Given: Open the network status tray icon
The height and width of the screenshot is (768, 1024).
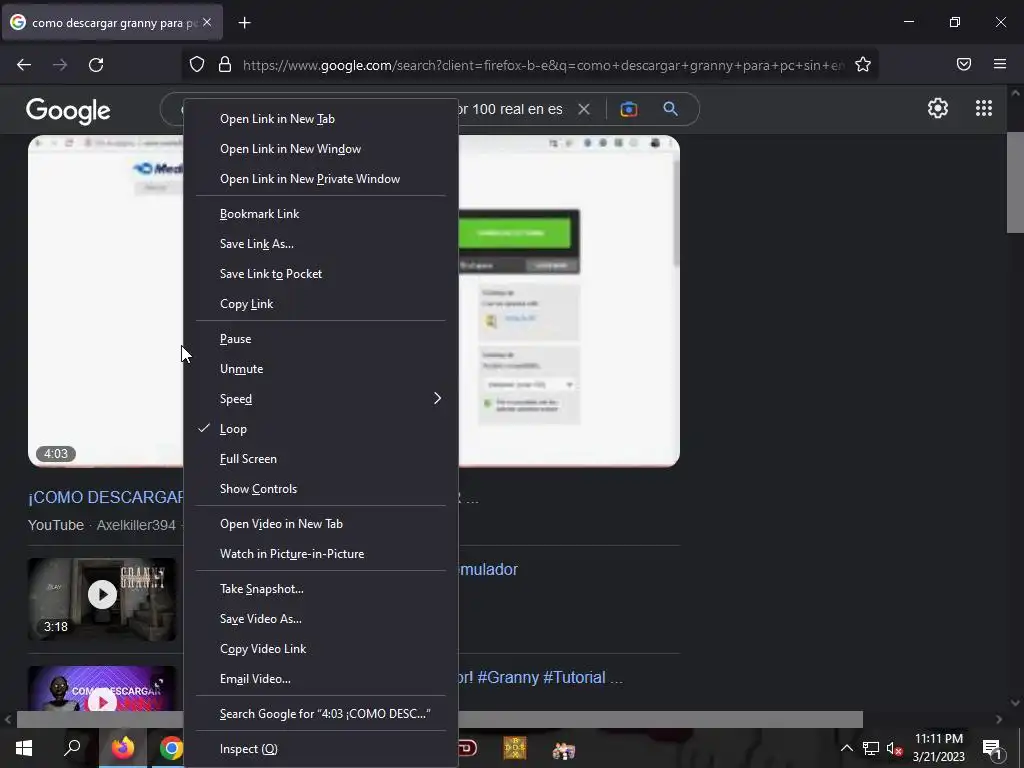Looking at the screenshot, I should [x=871, y=748].
